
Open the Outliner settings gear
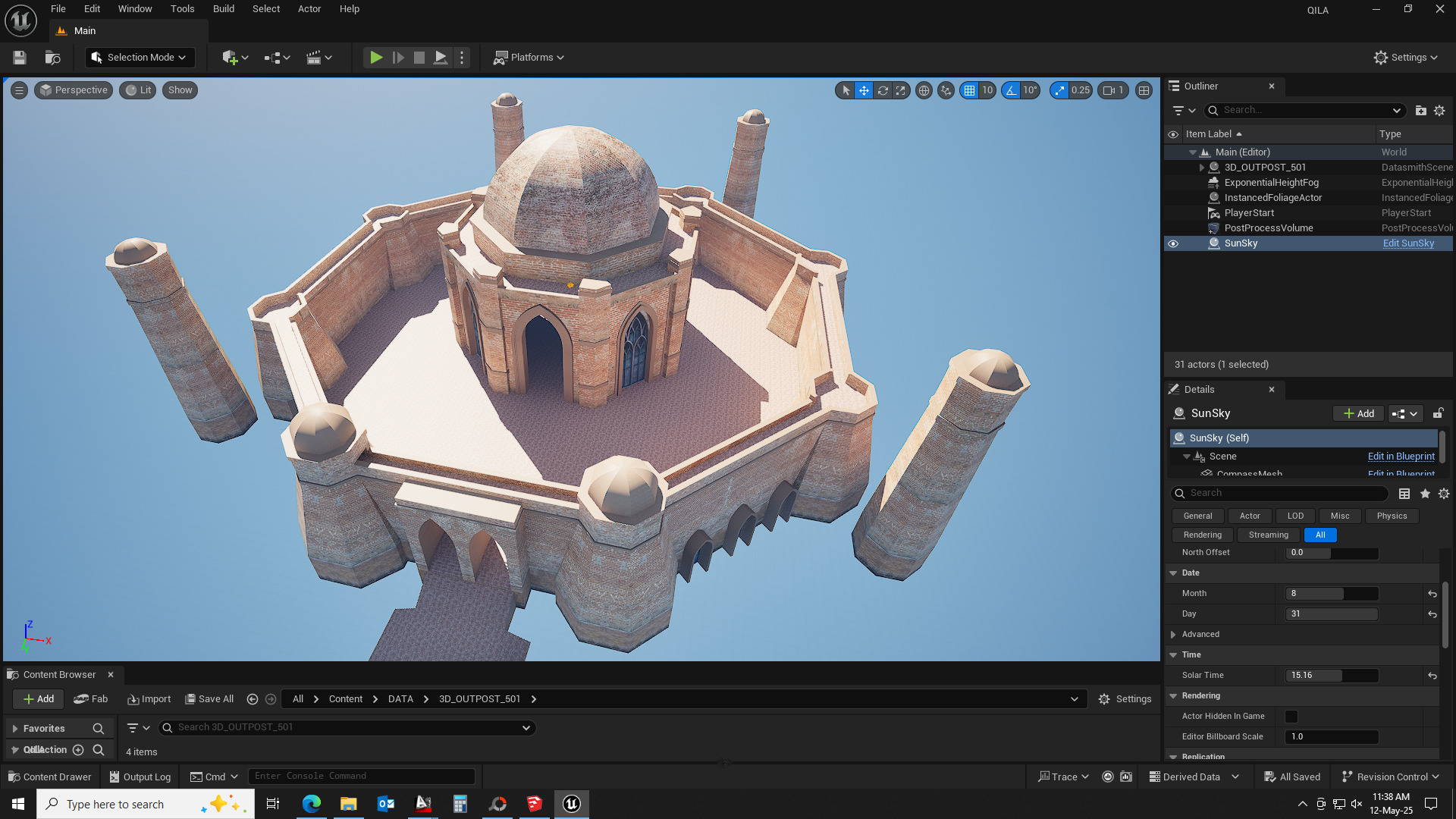click(x=1439, y=111)
